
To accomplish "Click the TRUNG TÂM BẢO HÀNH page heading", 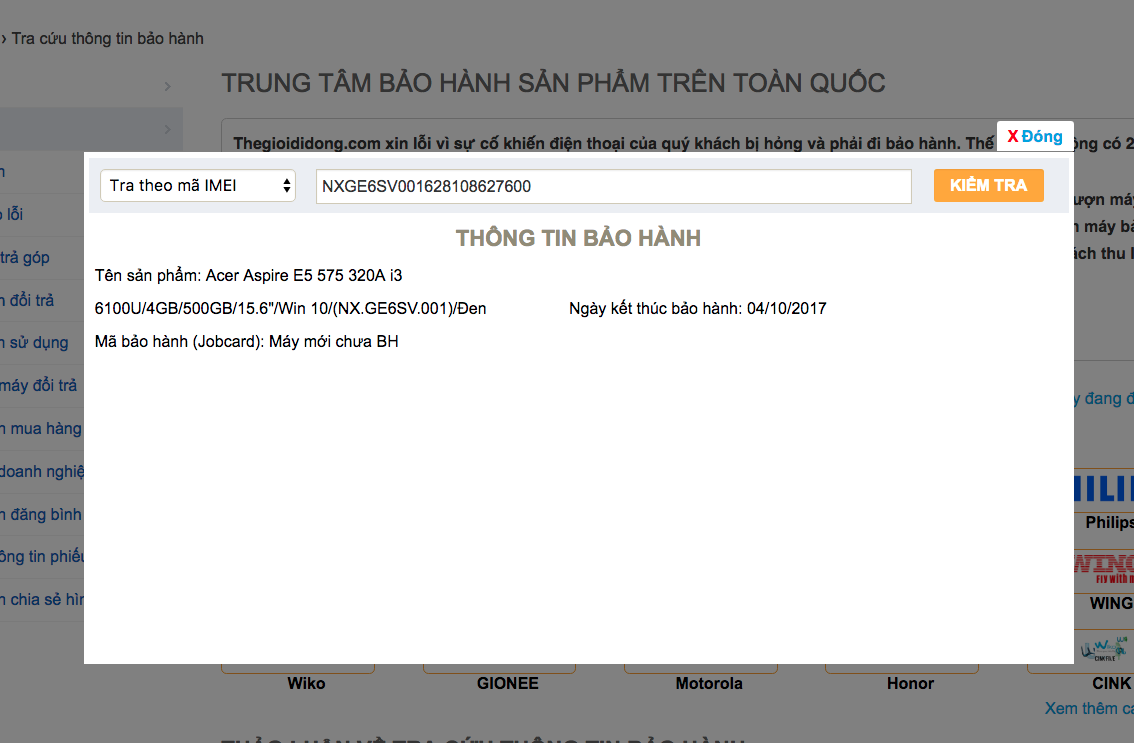I will point(553,83).
